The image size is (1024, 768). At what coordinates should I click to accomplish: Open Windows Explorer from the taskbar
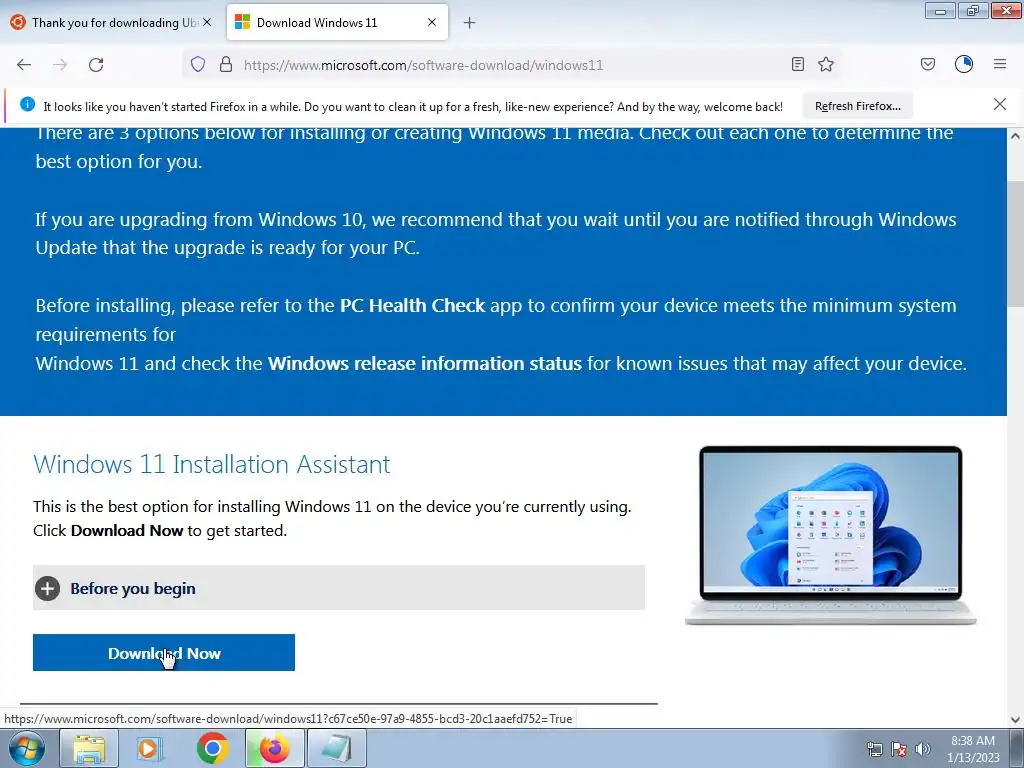pyautogui.click(x=89, y=748)
